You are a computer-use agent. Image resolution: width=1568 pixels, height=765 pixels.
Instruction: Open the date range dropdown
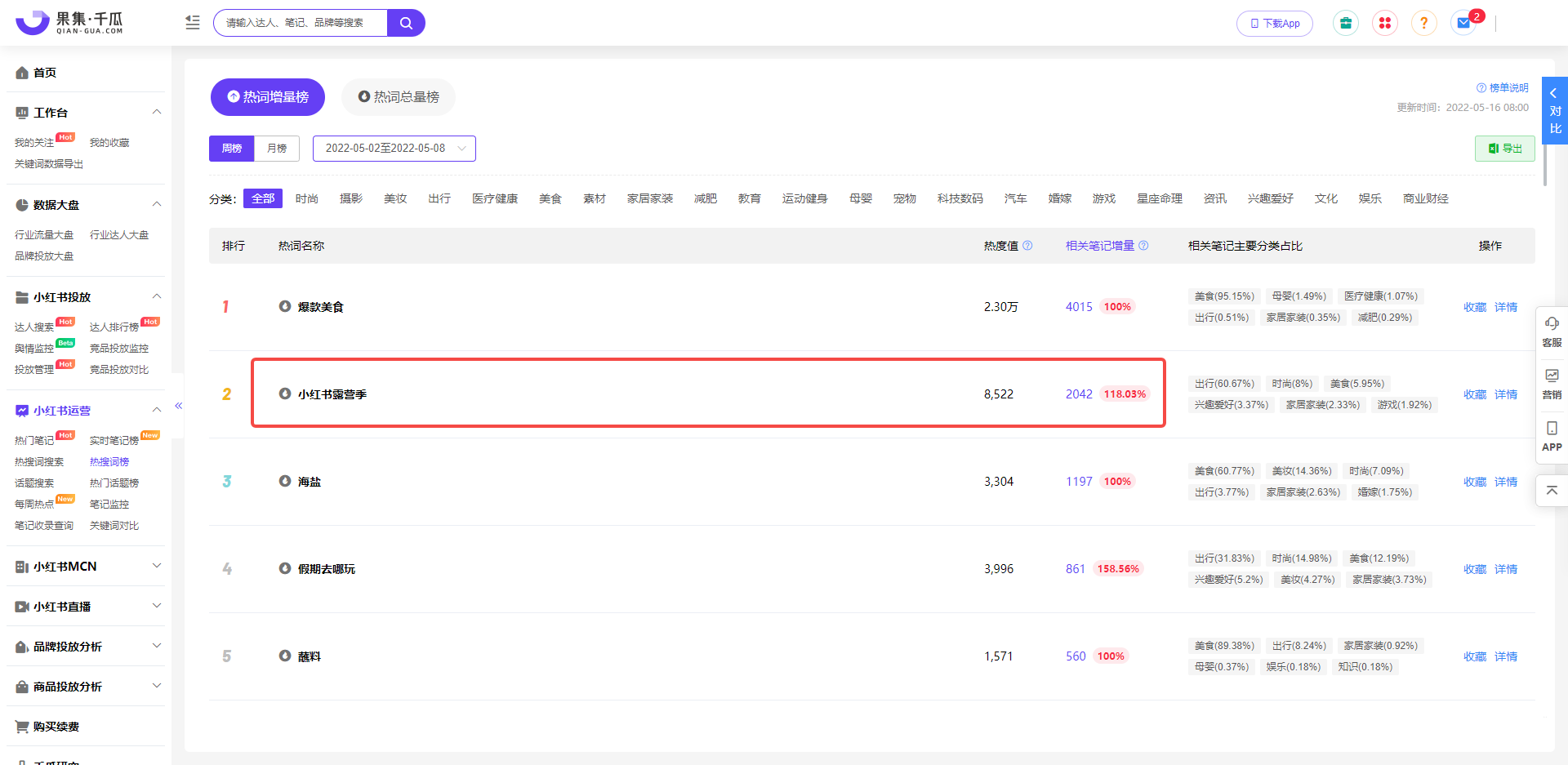coord(394,149)
